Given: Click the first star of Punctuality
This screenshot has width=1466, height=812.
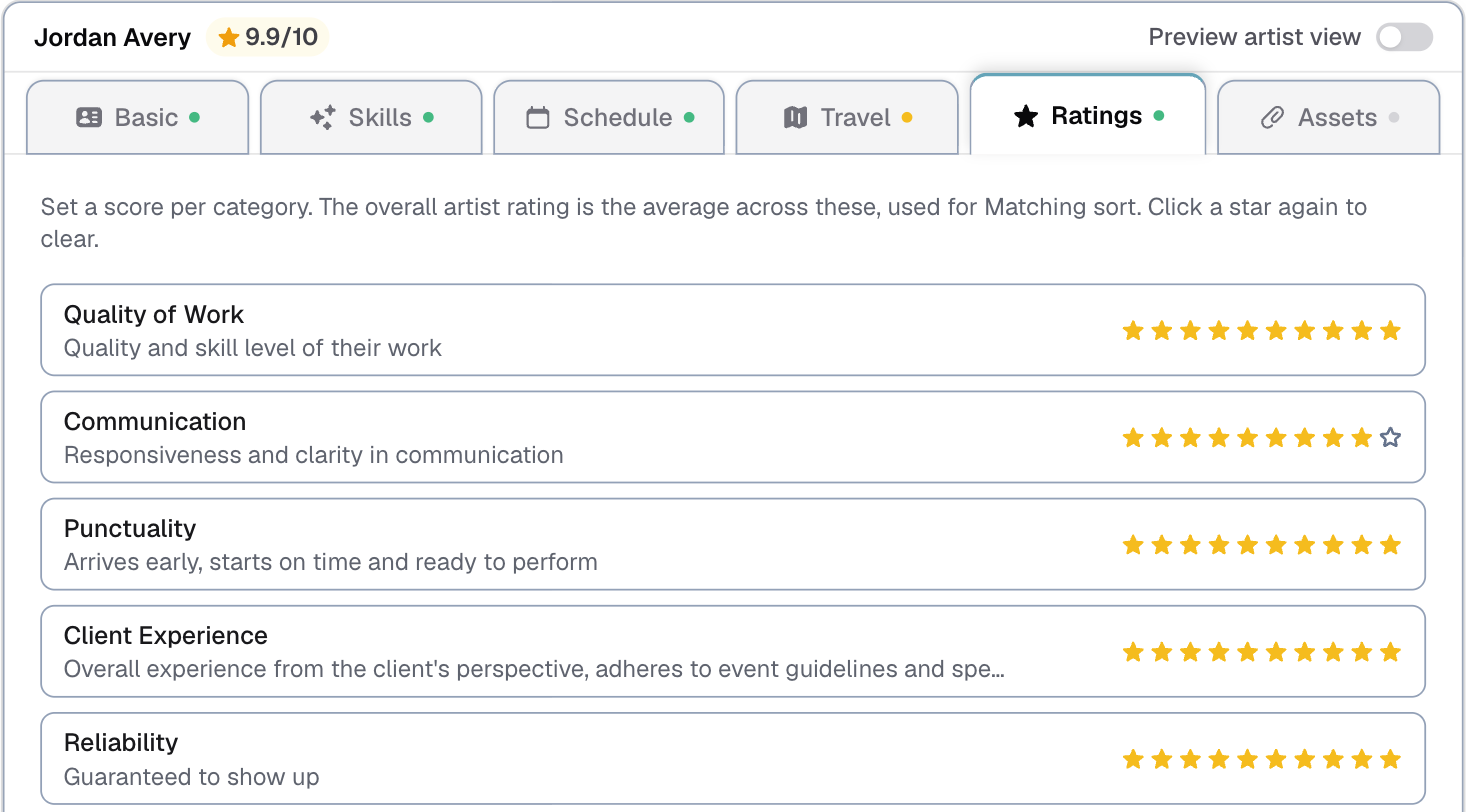Looking at the screenshot, I should 1133,545.
